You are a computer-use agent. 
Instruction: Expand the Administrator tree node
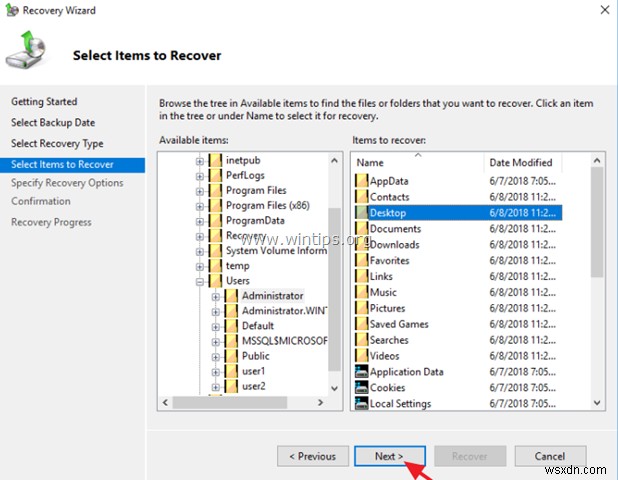pos(216,297)
